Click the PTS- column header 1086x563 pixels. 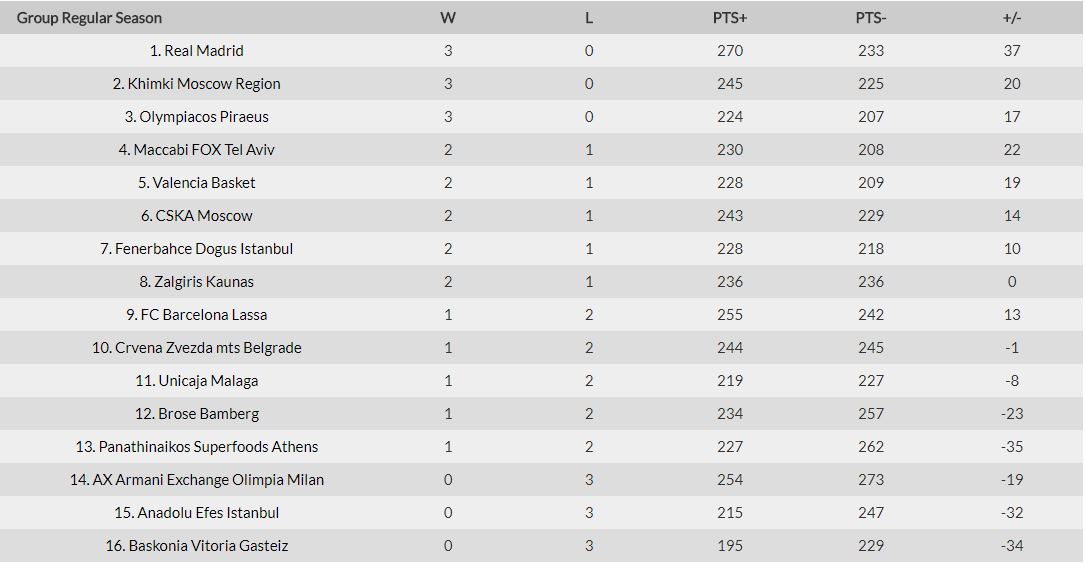(x=871, y=18)
